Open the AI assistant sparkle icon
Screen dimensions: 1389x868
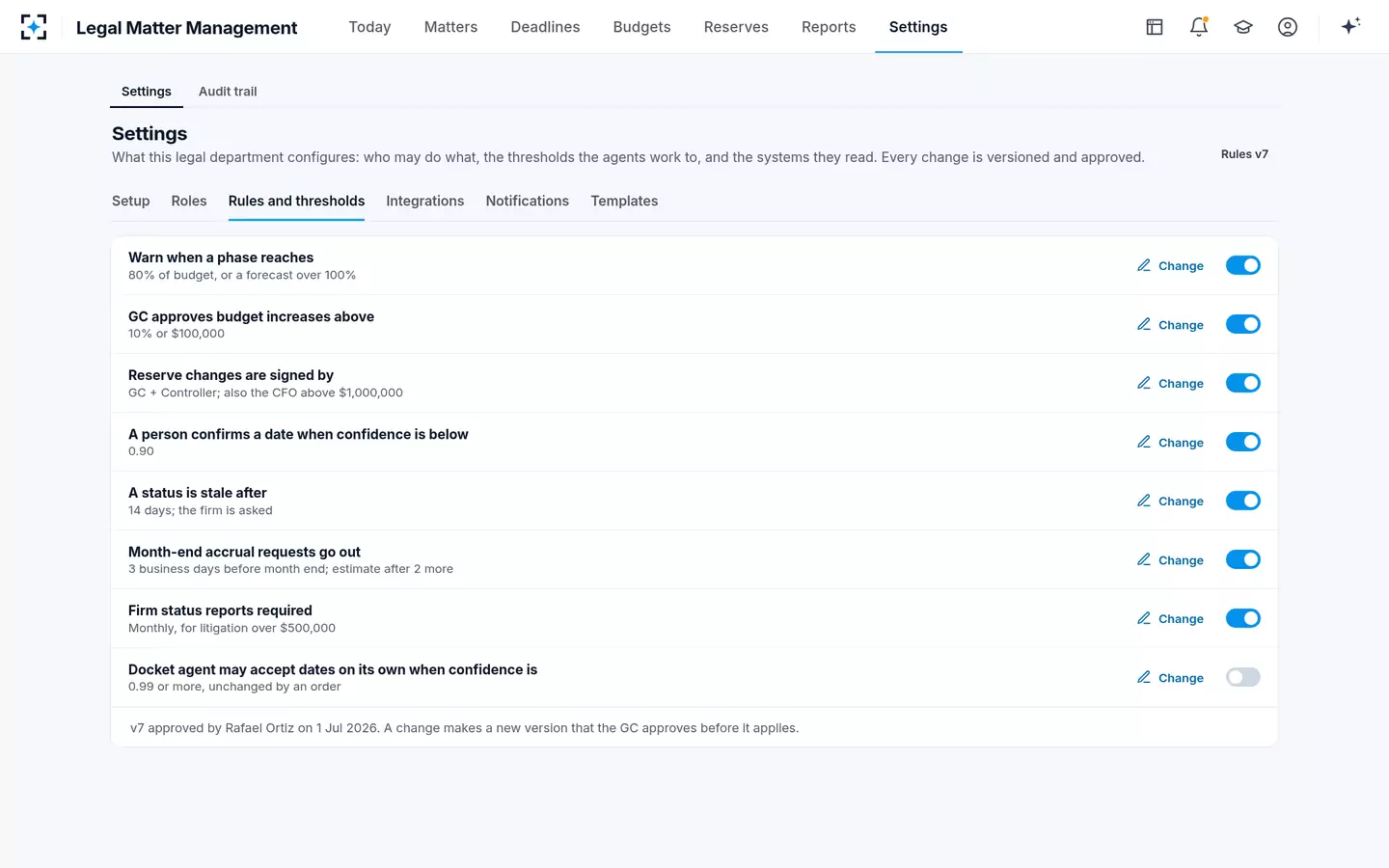coord(1350,26)
